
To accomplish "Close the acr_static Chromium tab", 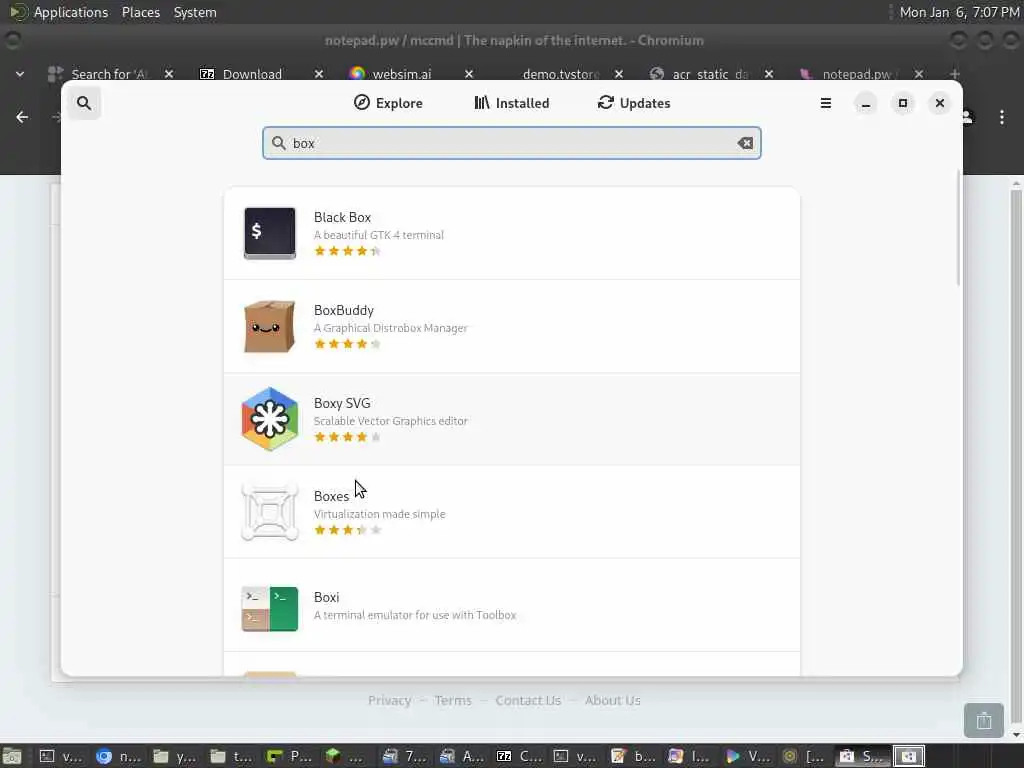I will 769,74.
